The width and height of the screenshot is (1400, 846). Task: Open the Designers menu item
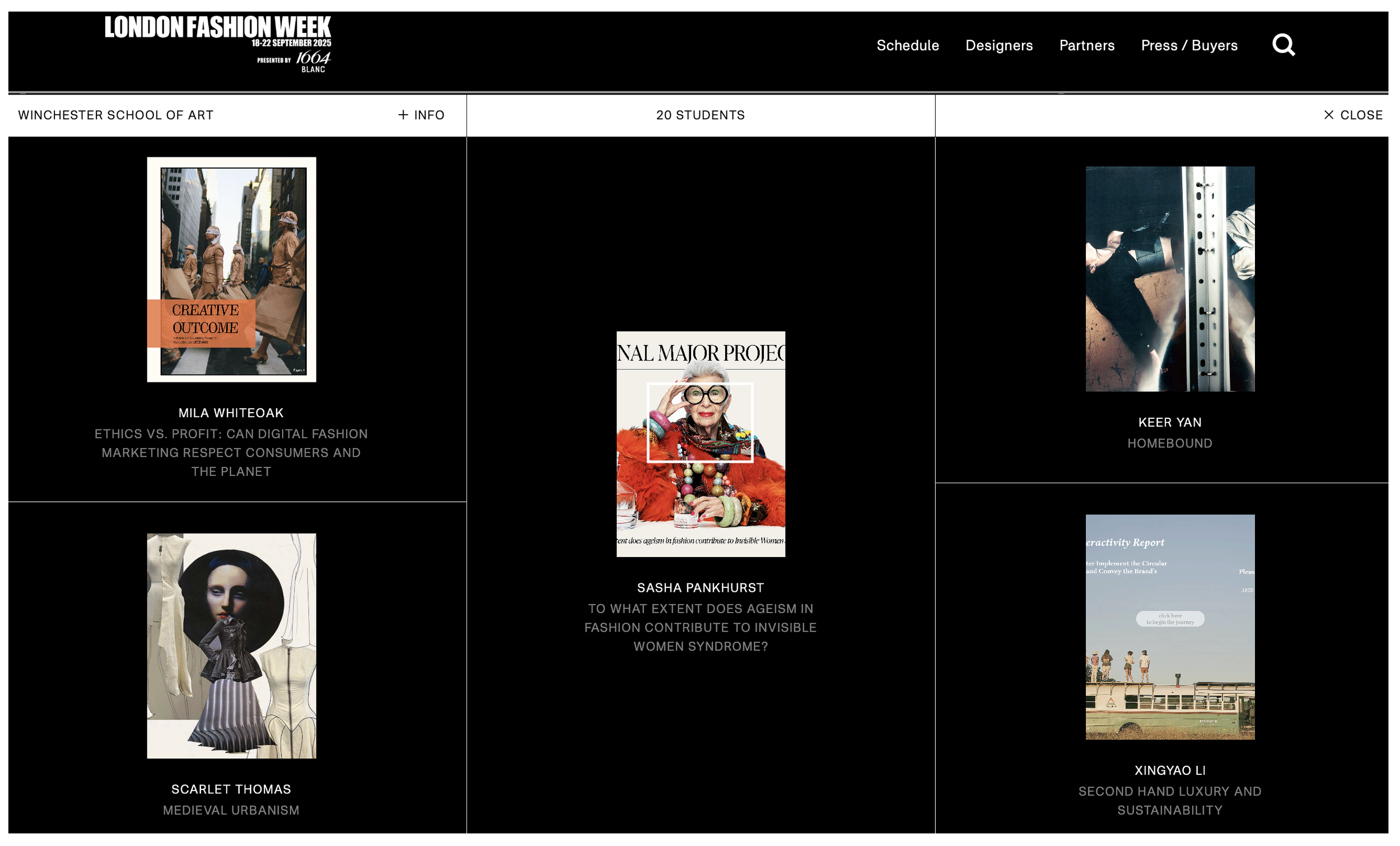999,45
